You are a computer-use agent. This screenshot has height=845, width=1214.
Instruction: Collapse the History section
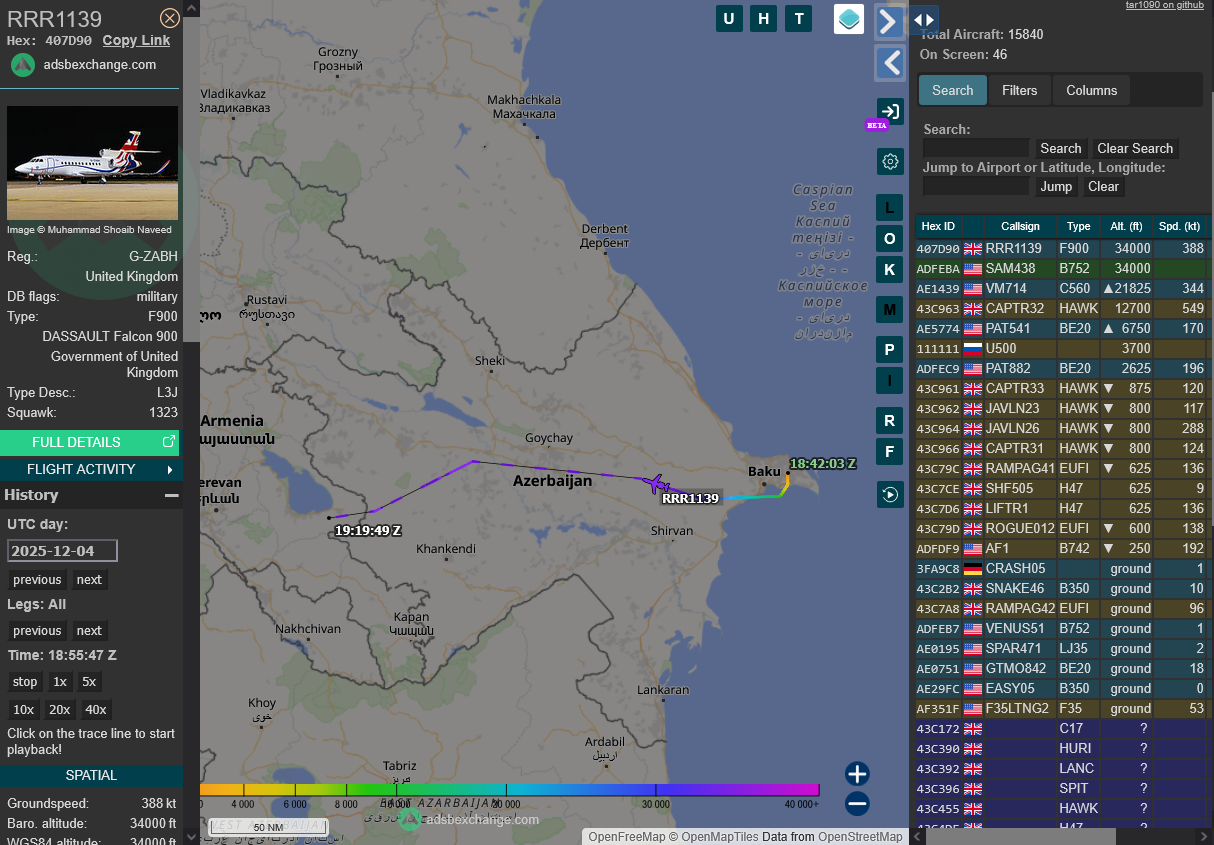pyautogui.click(x=172, y=495)
